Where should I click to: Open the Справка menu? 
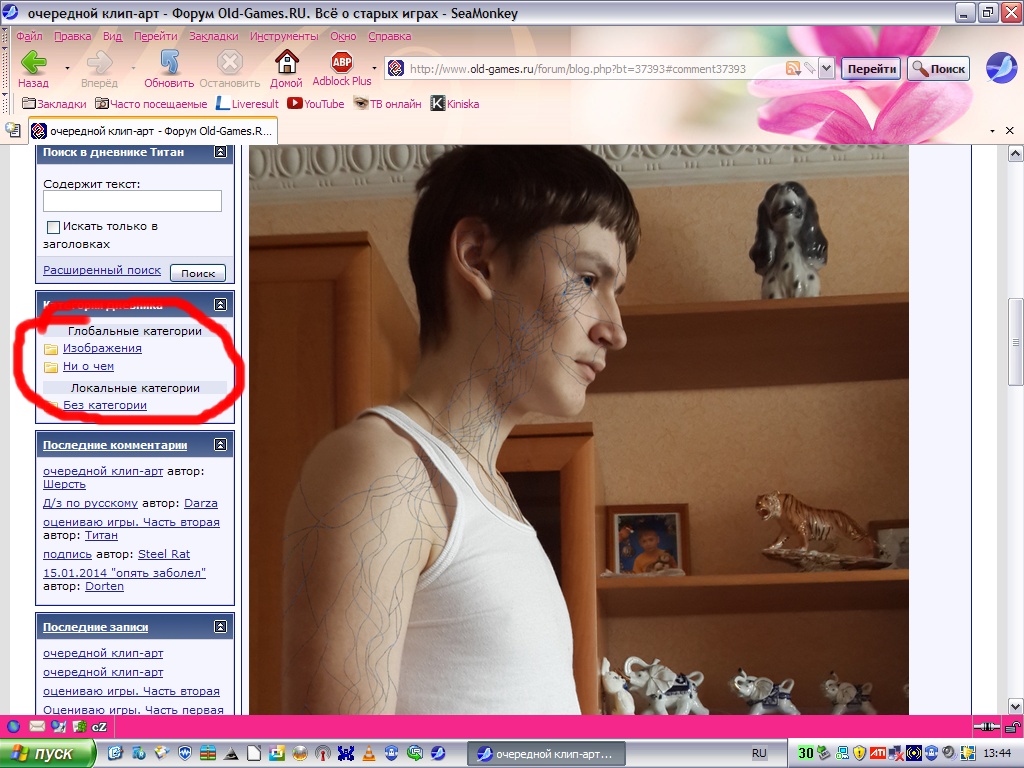pos(389,36)
